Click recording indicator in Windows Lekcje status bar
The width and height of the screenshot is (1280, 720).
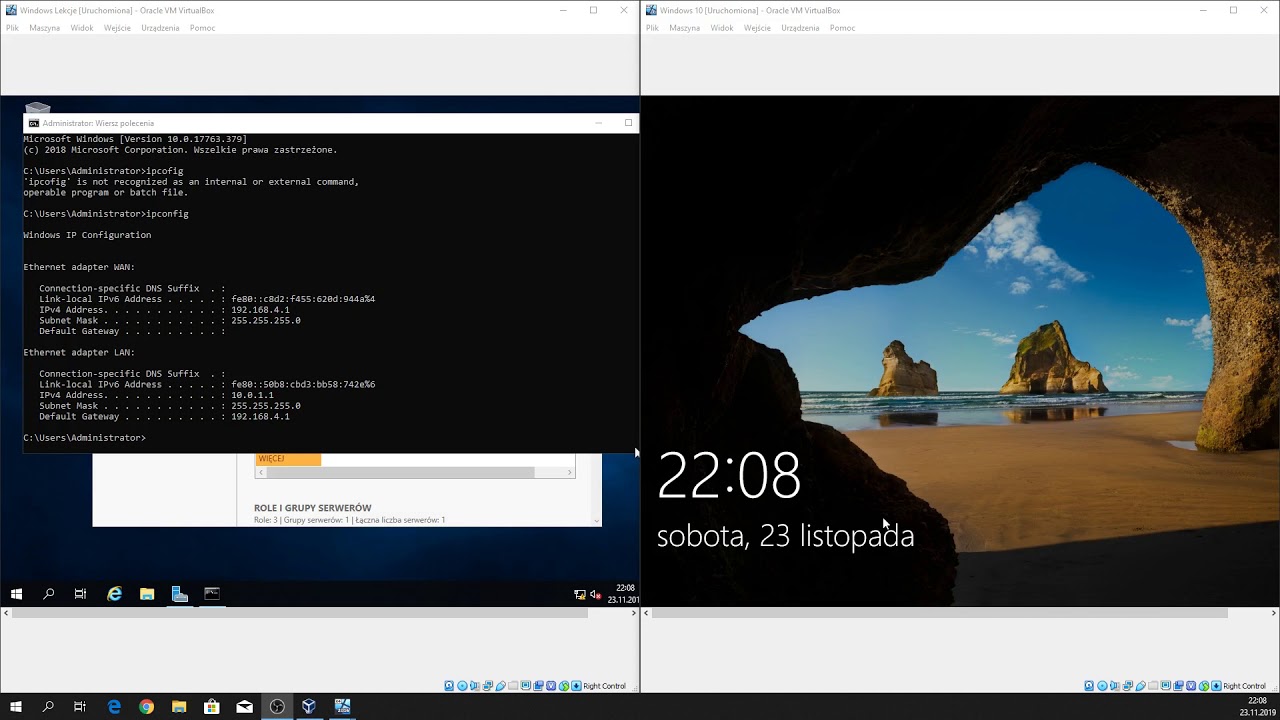pos(538,686)
